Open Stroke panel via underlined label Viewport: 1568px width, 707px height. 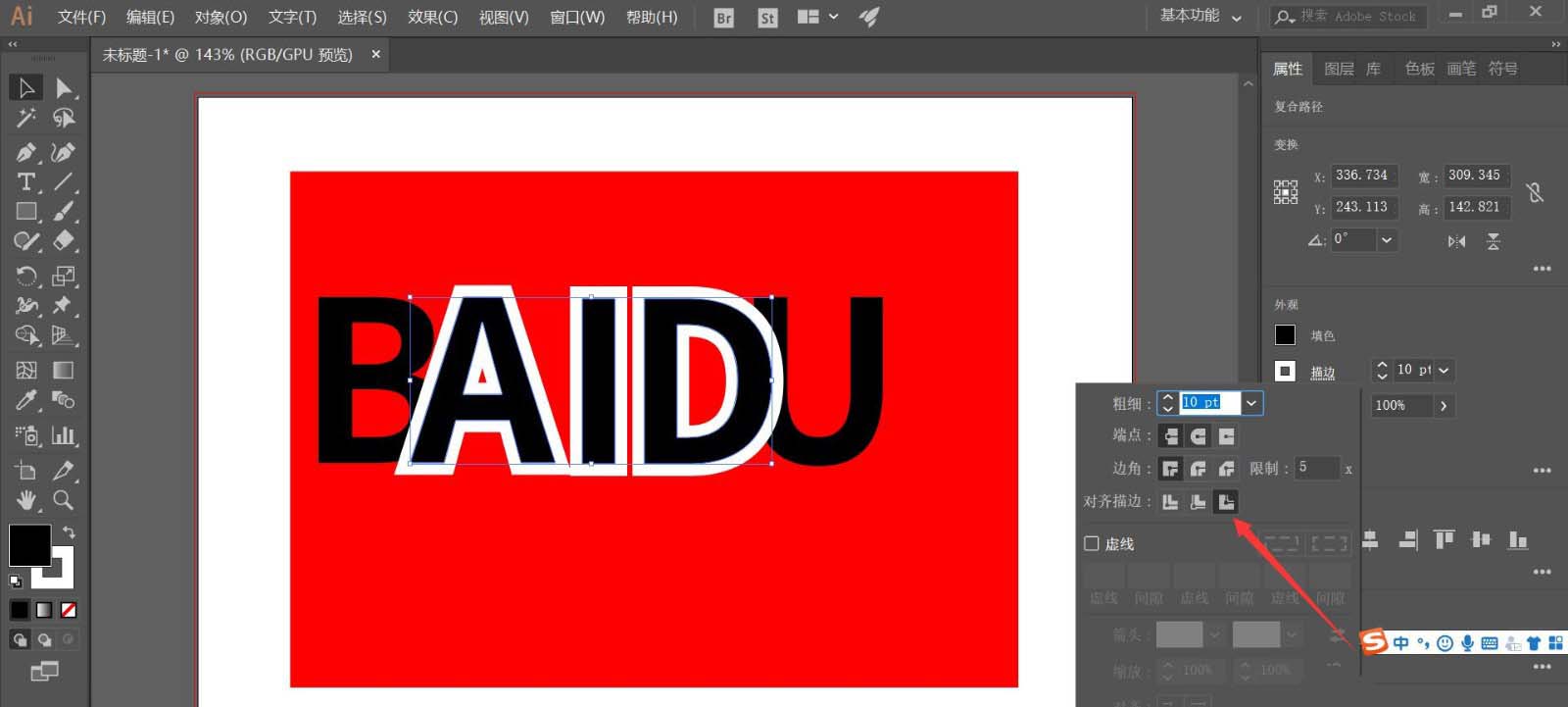(x=1323, y=372)
